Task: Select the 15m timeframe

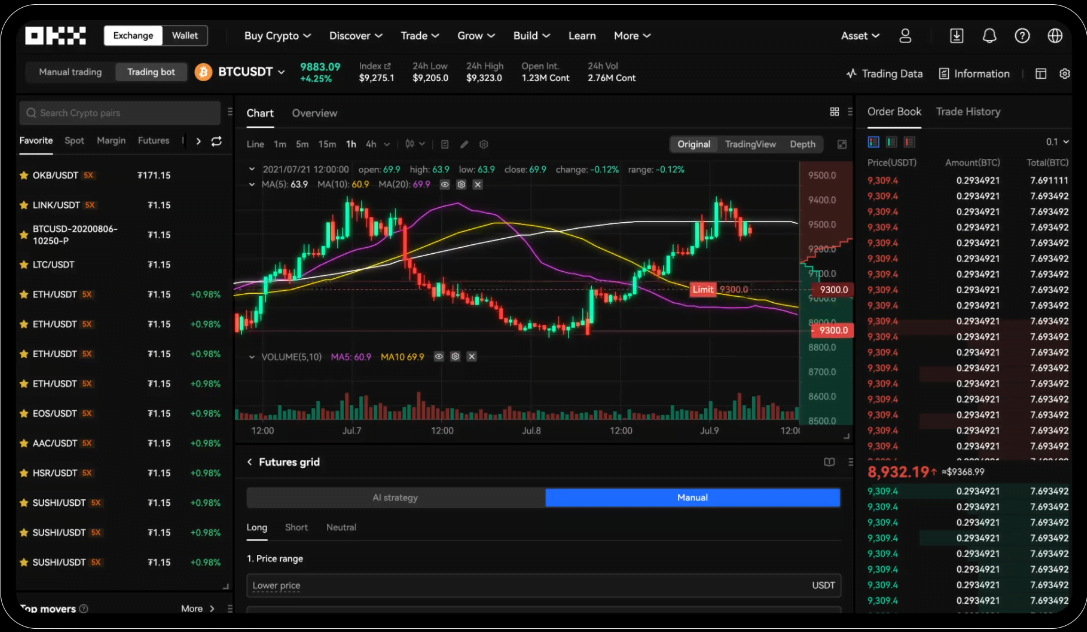Action: pyautogui.click(x=327, y=144)
